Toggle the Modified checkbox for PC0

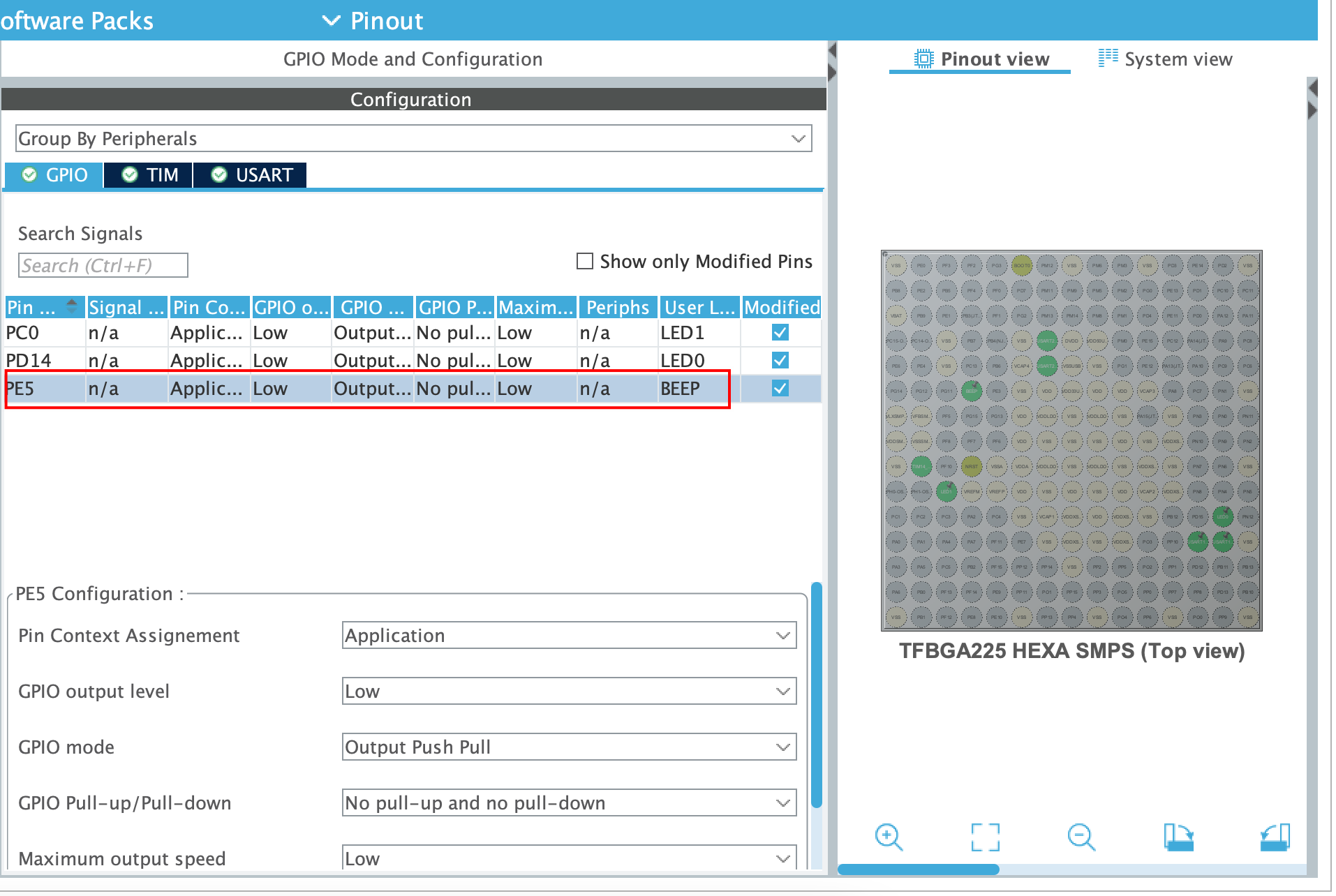pos(780,333)
